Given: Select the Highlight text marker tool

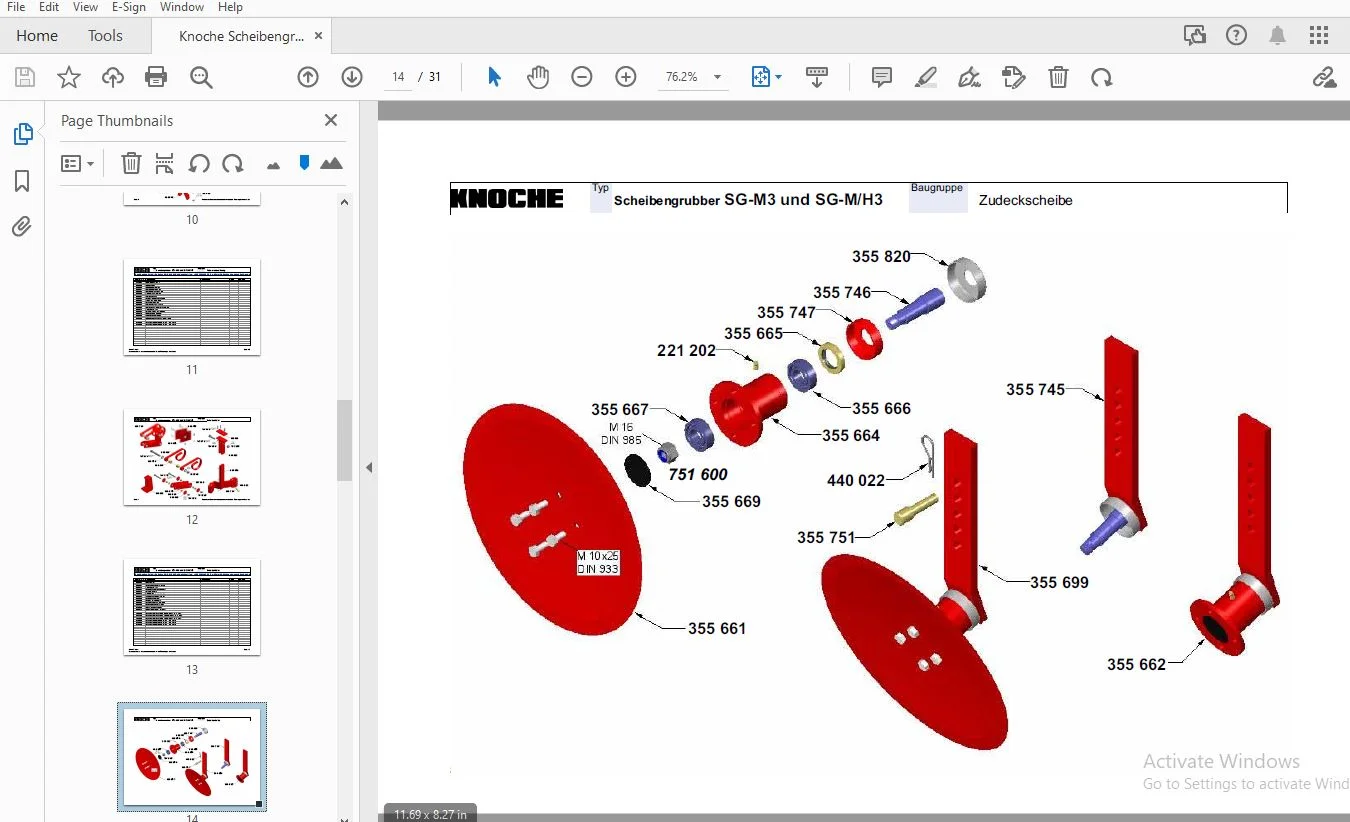Looking at the screenshot, I should [x=926, y=77].
